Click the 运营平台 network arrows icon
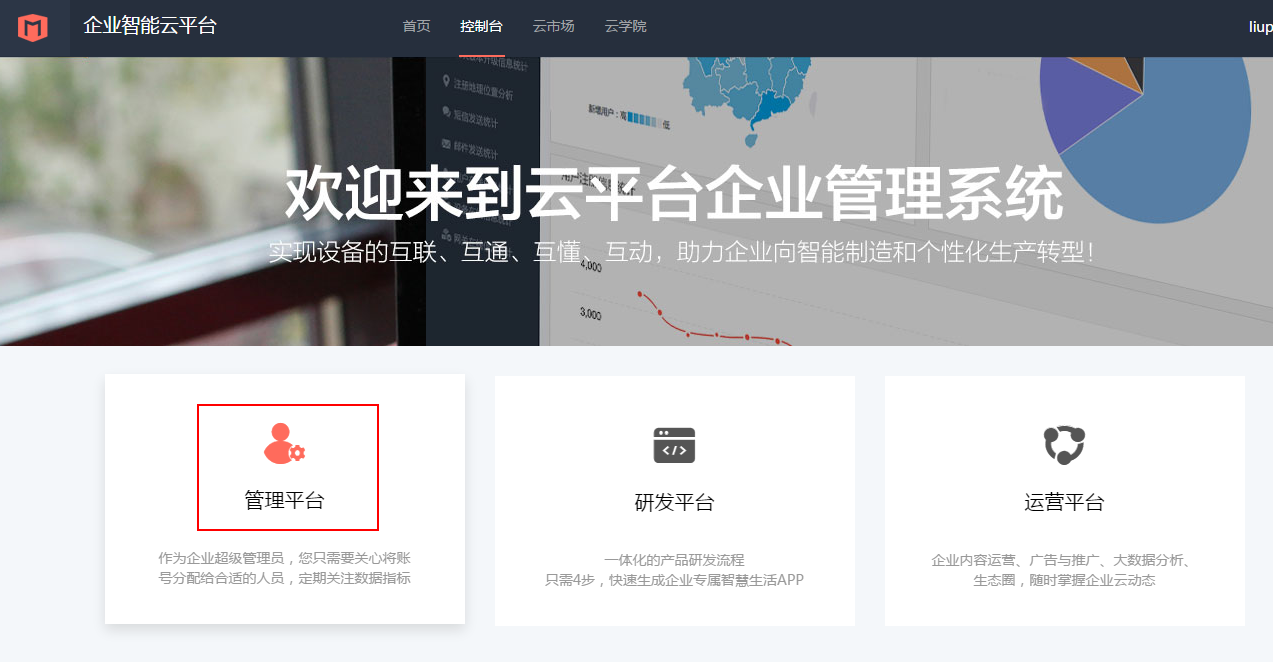The width and height of the screenshot is (1273, 662). (x=1063, y=445)
